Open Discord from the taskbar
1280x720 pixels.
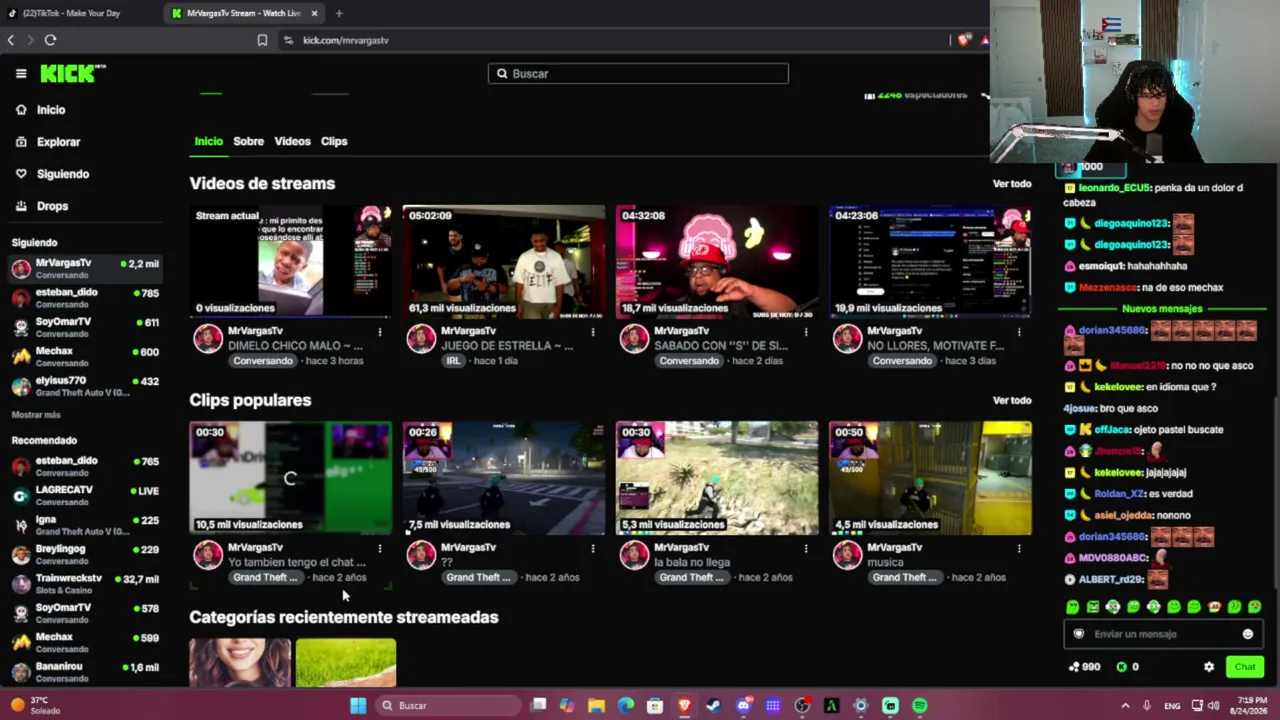pos(743,706)
